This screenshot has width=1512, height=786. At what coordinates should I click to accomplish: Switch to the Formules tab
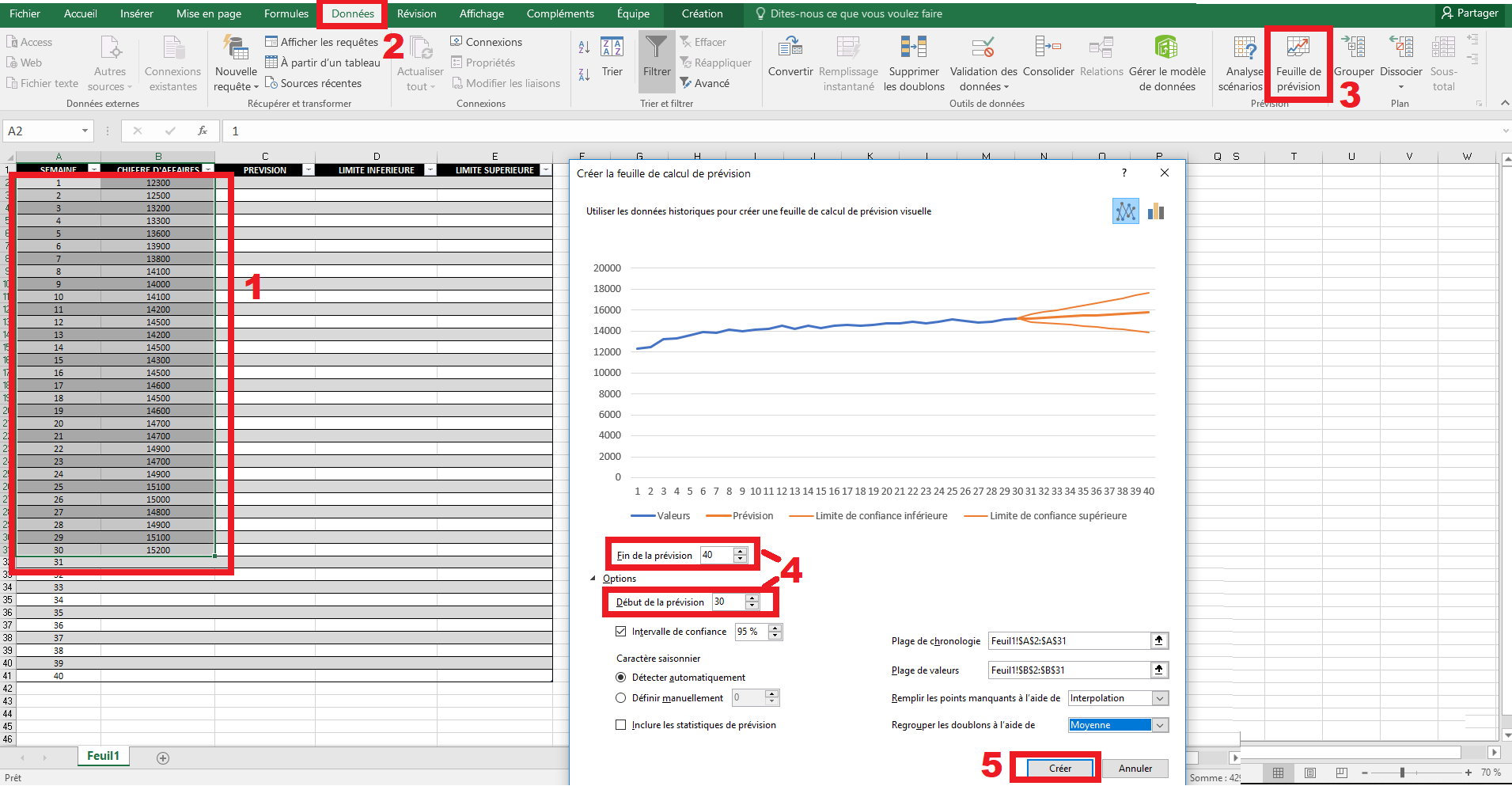pyautogui.click(x=286, y=13)
